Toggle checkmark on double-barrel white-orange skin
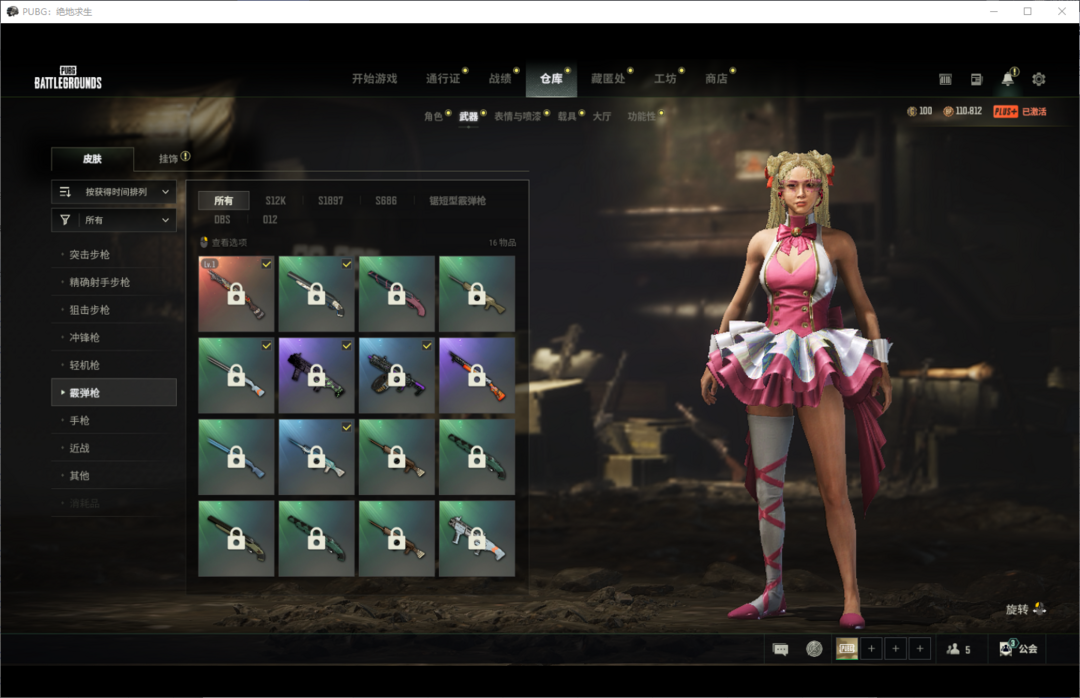 pyautogui.click(x=267, y=345)
